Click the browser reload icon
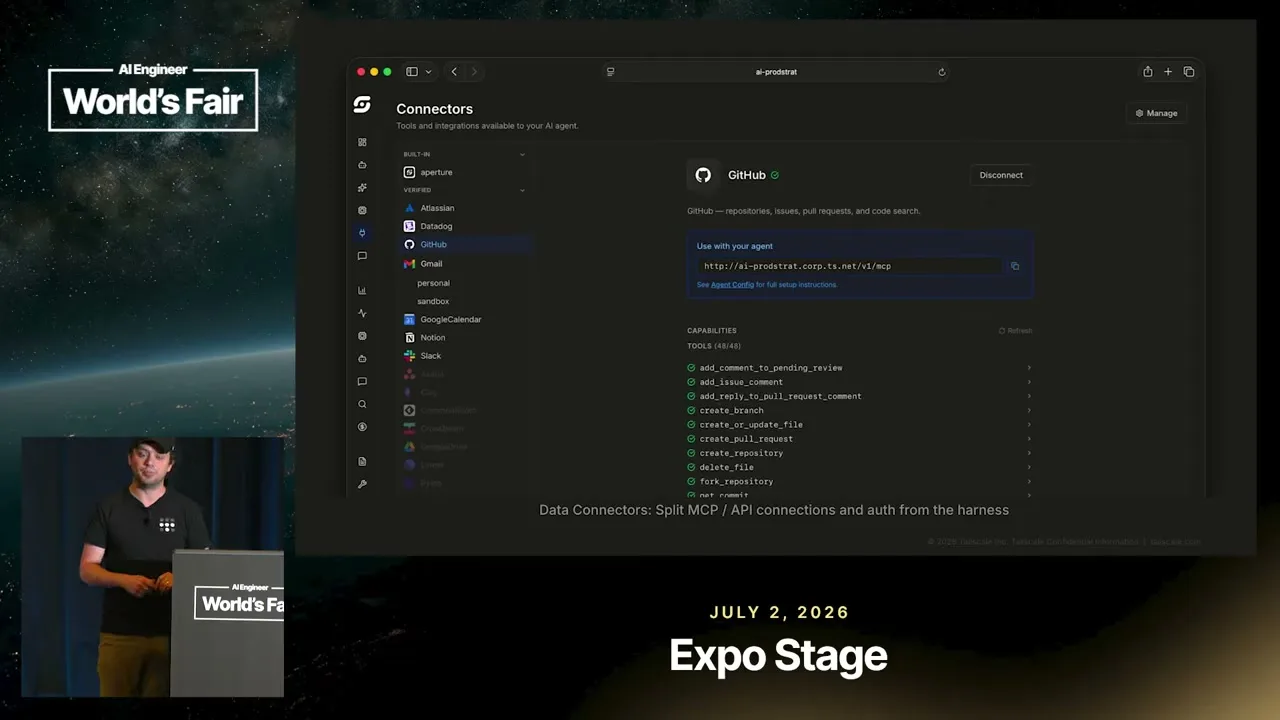The width and height of the screenshot is (1280, 720). [x=942, y=72]
